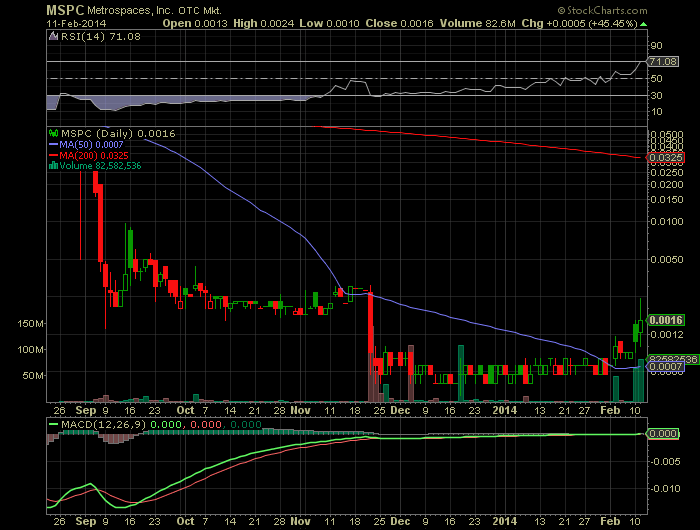Image resolution: width=700 pixels, height=530 pixels.
Task: Click the MSPC (Daily) 0.0016 legend
Action: tap(118, 134)
